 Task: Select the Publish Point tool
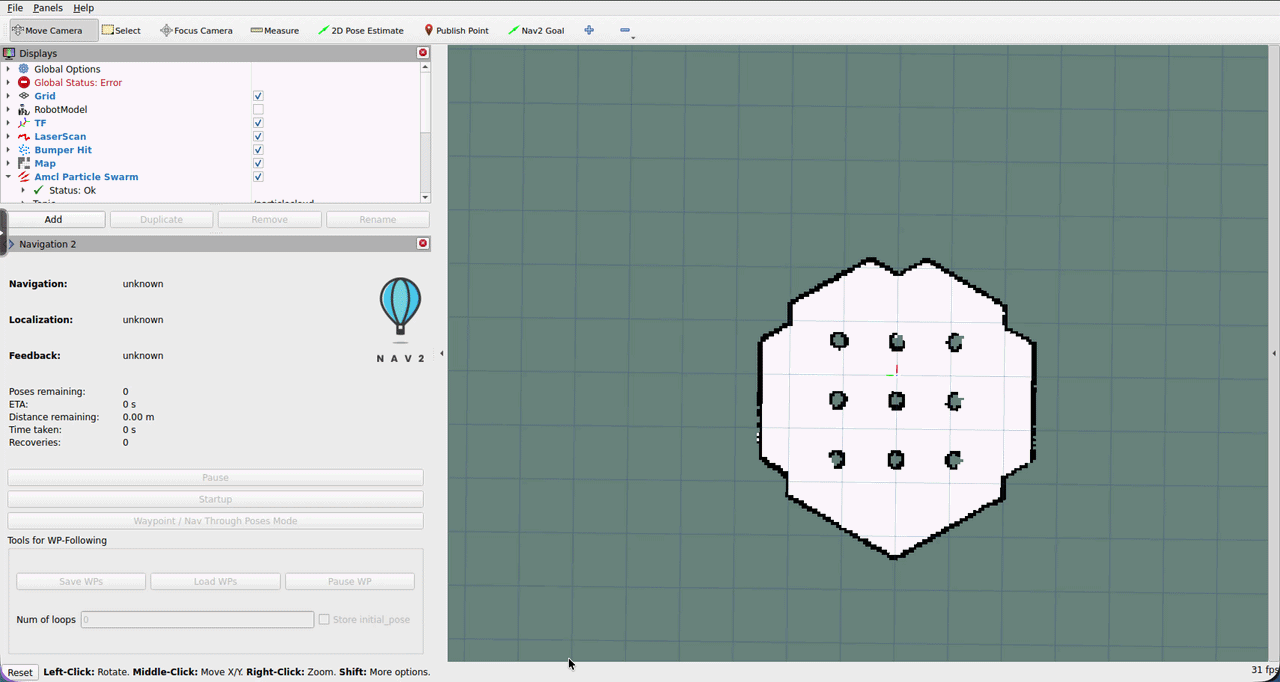click(456, 30)
